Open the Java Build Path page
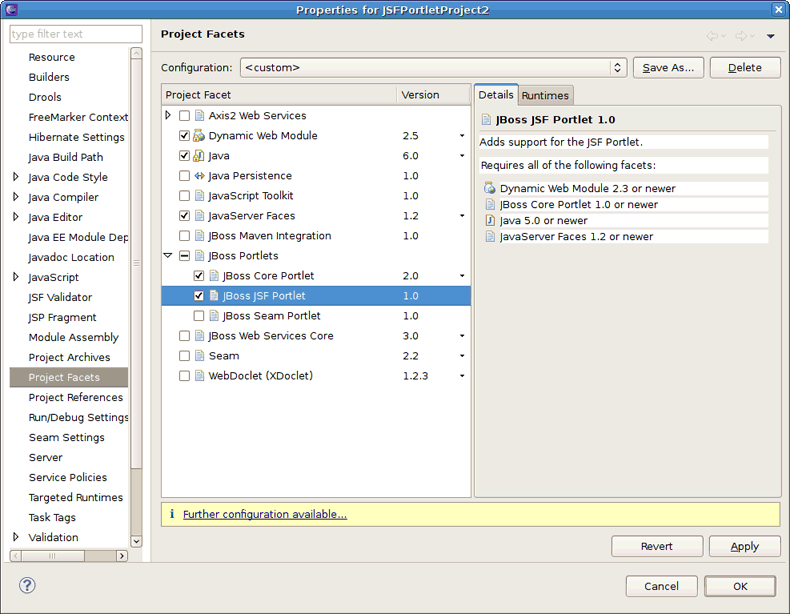 65,157
